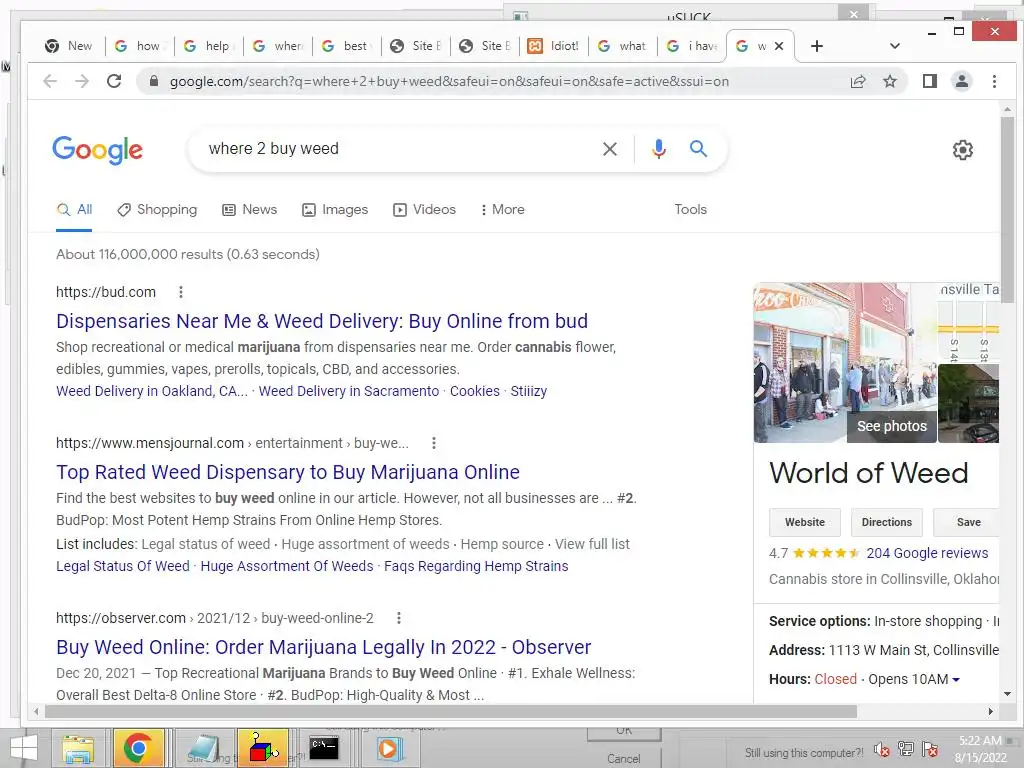1024x768 pixels.
Task: Select the All results tab
Action: pos(74,210)
